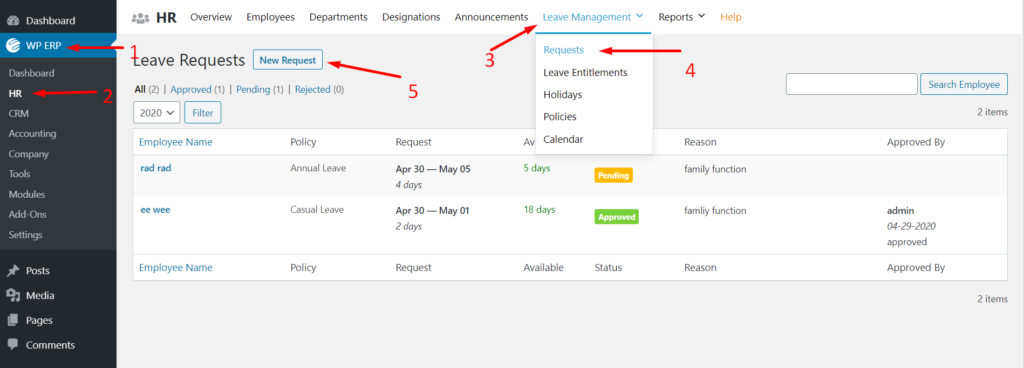Click the New Request button
Viewport: 1024px width, 368px height.
click(x=288, y=60)
